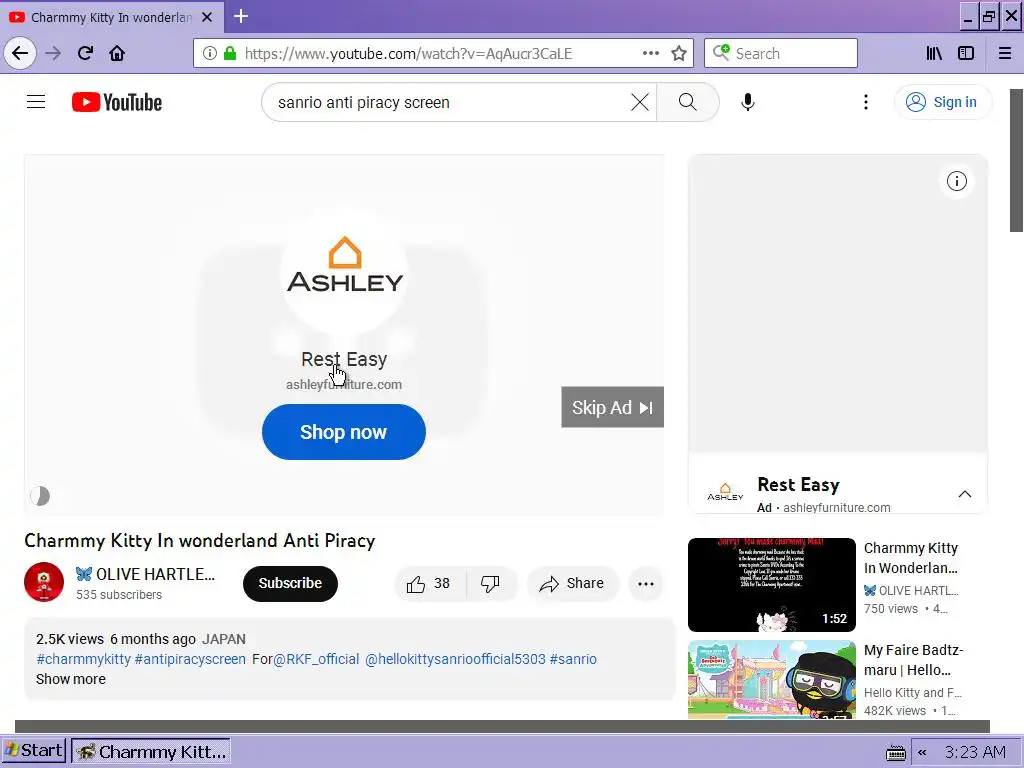Expand the description with Show more
This screenshot has height=768, width=1024.
pos(71,679)
